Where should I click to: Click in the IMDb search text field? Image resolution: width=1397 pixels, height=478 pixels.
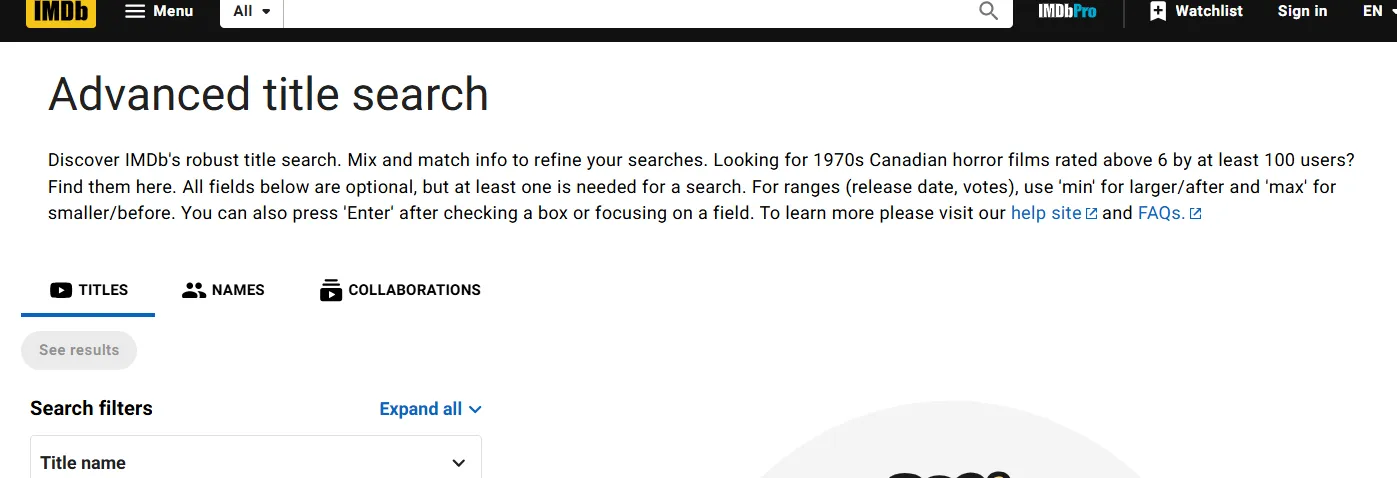pos(630,11)
